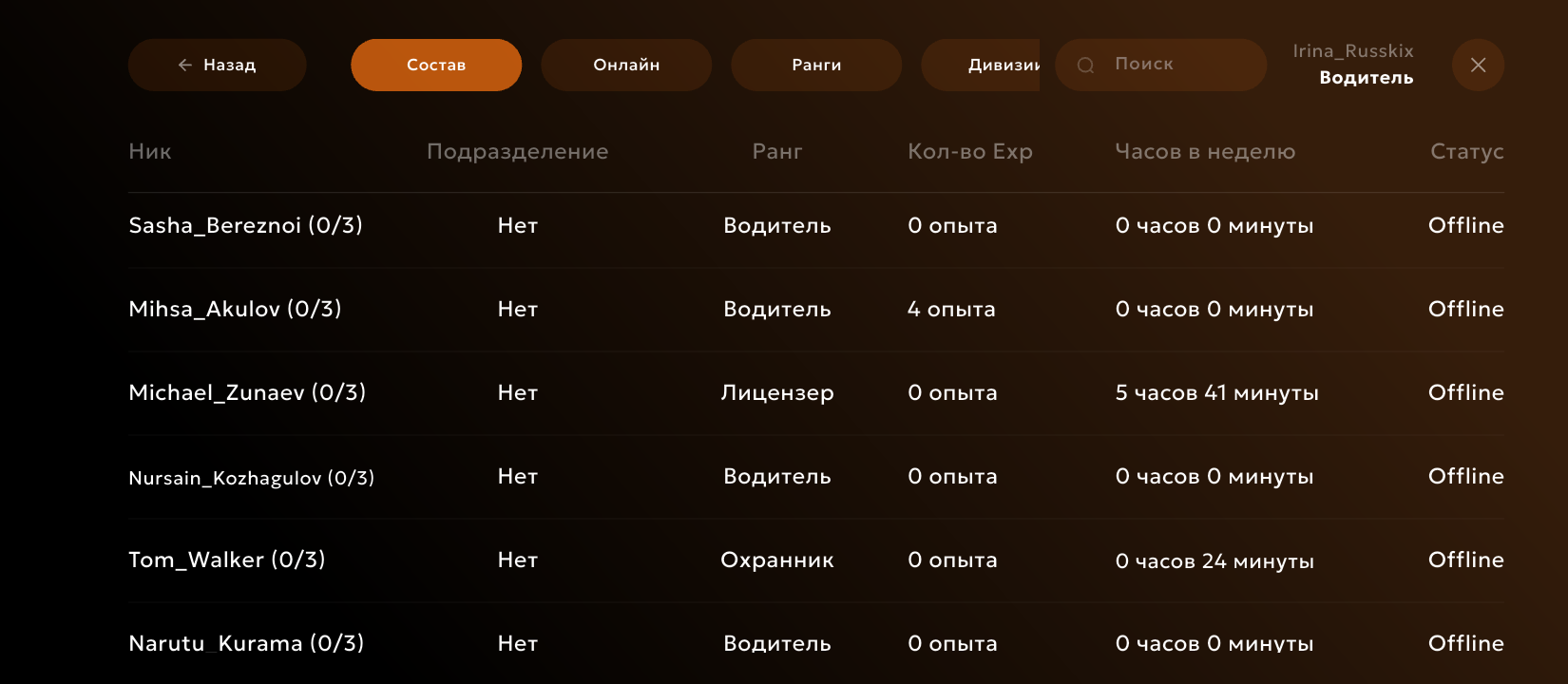Click the Часов в неделю column header
The height and width of the screenshot is (684, 1568).
tap(1204, 152)
